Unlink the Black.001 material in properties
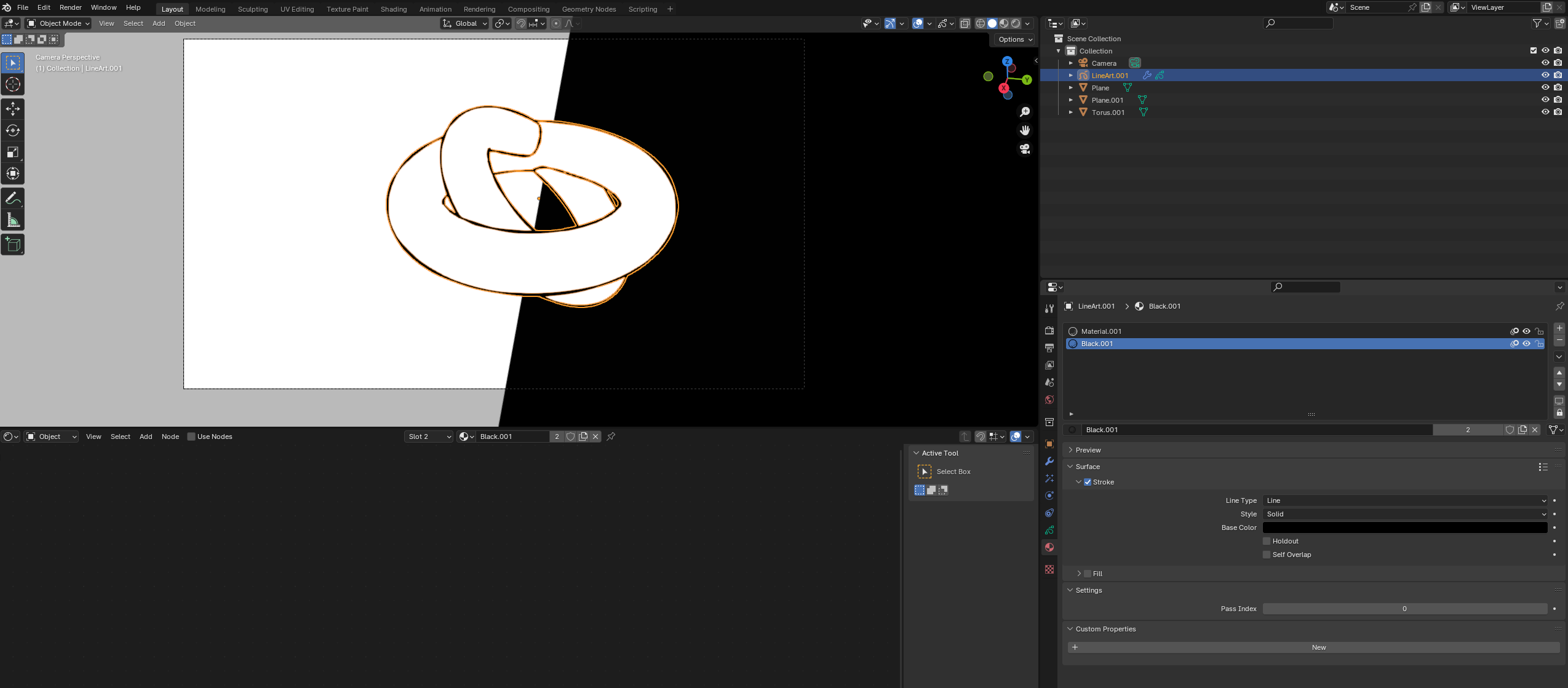 coord(1535,430)
